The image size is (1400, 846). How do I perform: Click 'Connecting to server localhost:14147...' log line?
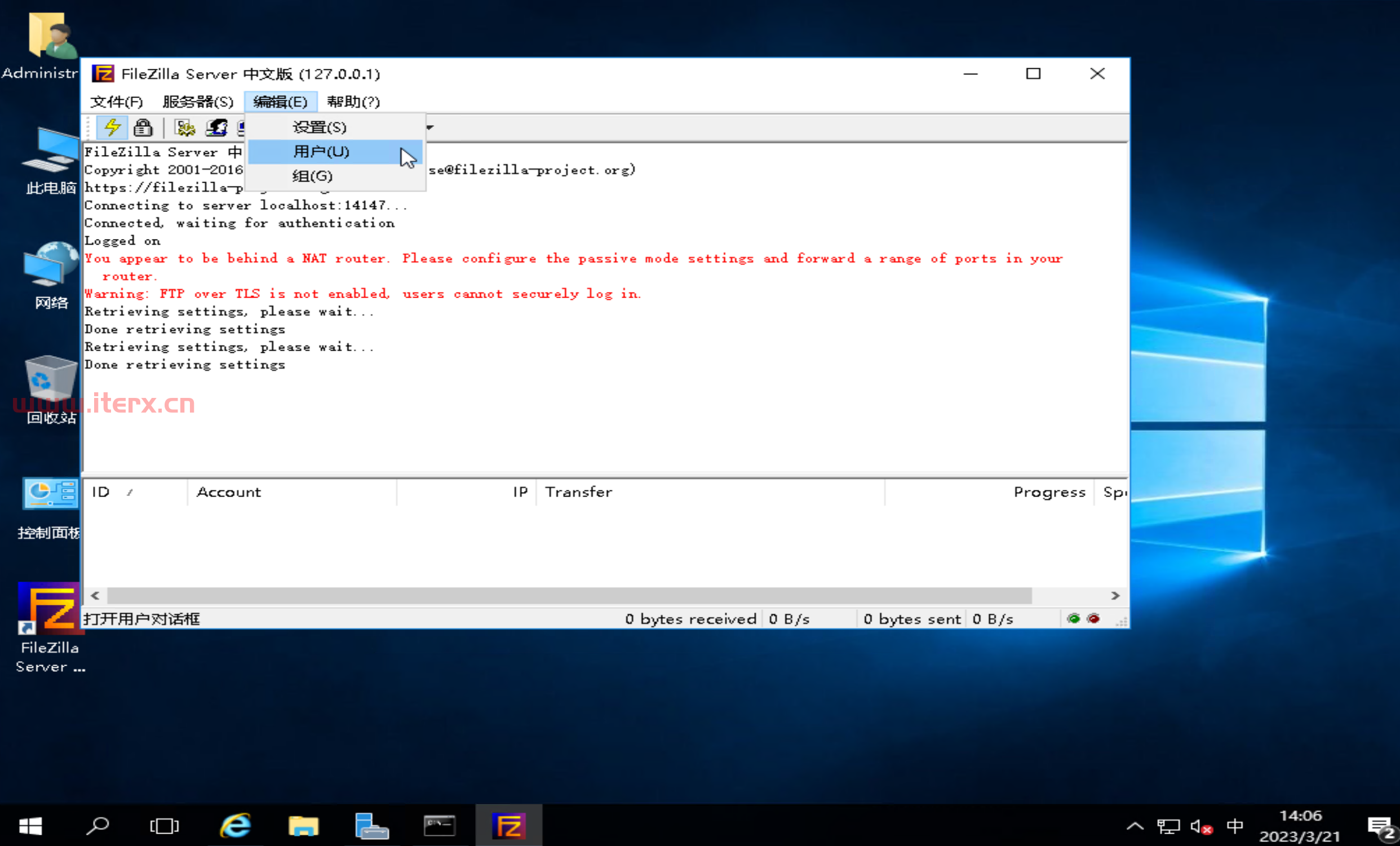point(246,205)
